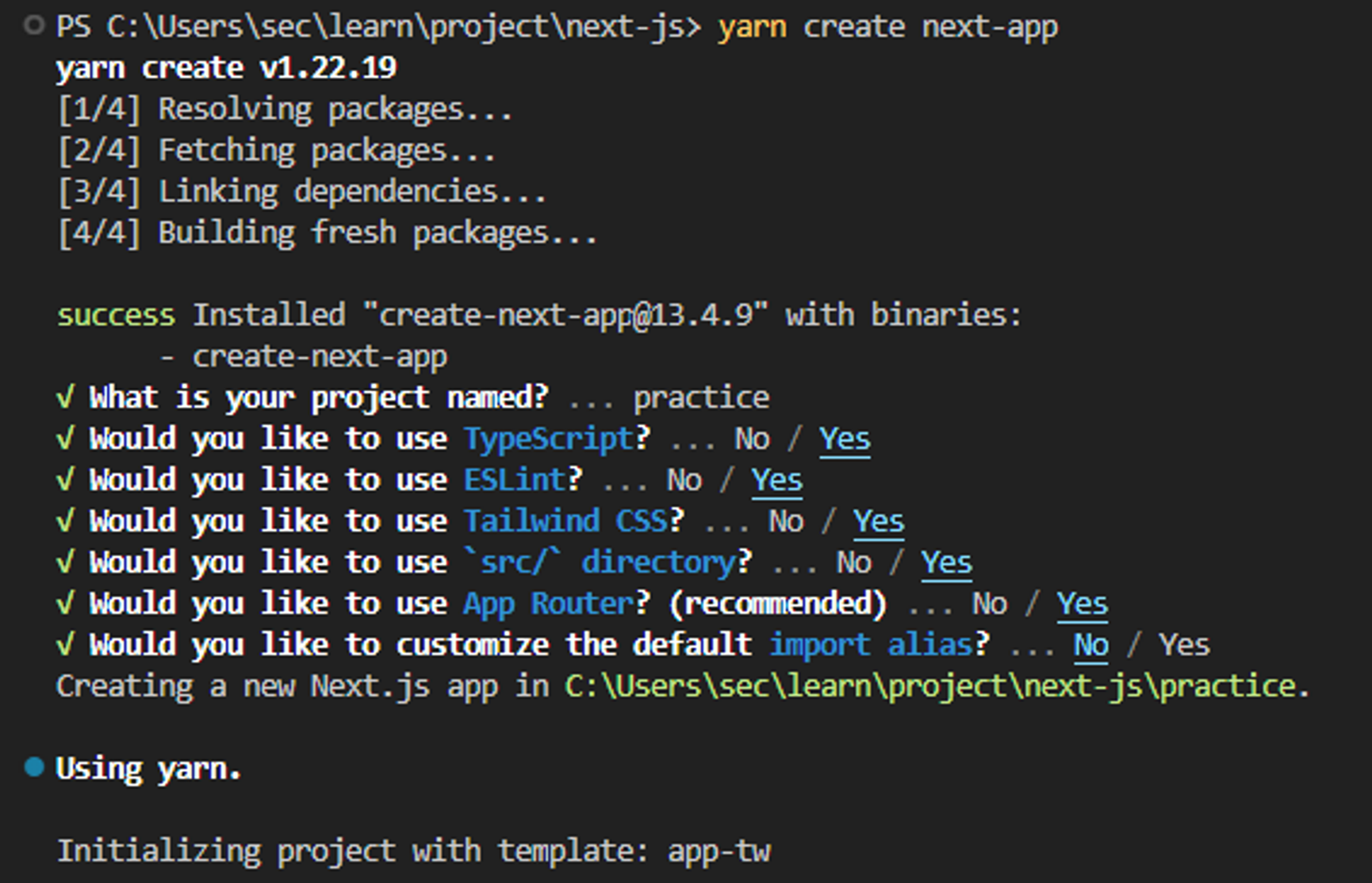Click the checkmark before the project name prompt
This screenshot has height=883, width=1372.
tap(65, 397)
